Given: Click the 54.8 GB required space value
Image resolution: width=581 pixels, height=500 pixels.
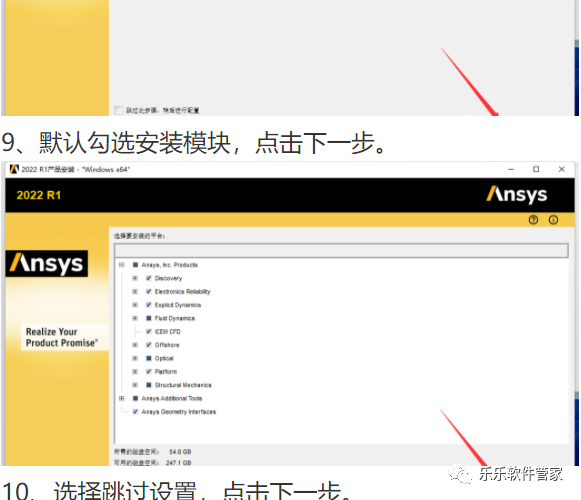Looking at the screenshot, I should [x=180, y=452].
